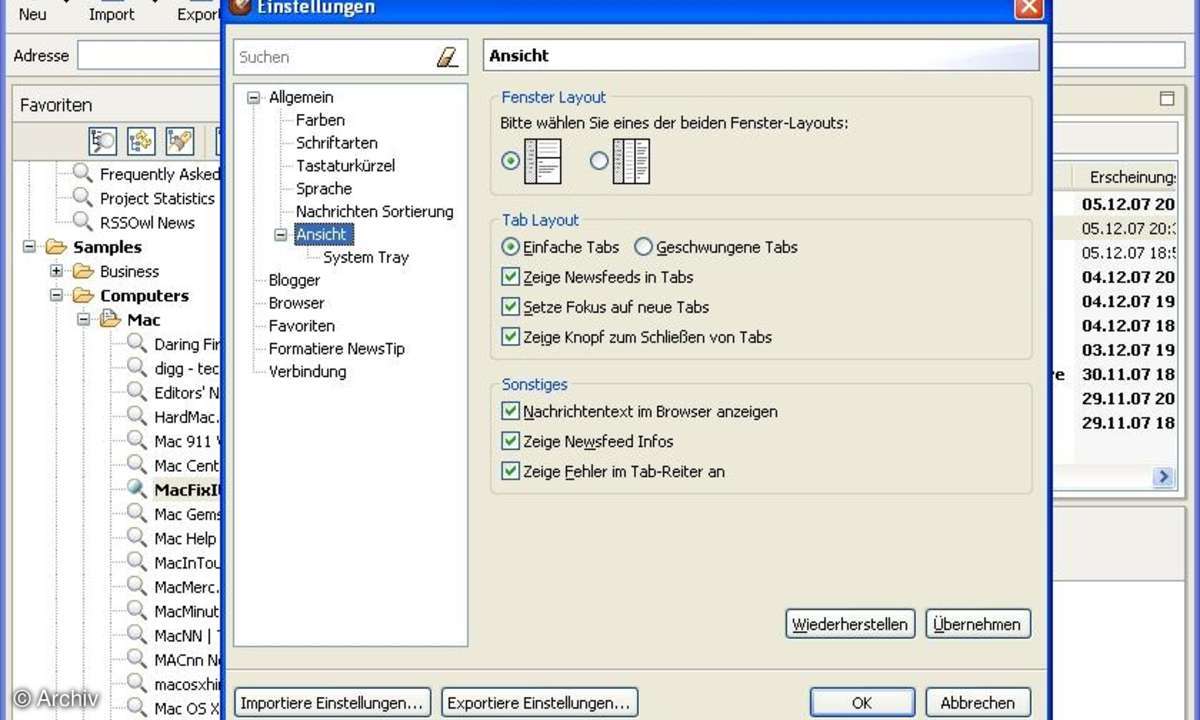
Task: Click the Suchen search field in settings
Action: coord(335,57)
